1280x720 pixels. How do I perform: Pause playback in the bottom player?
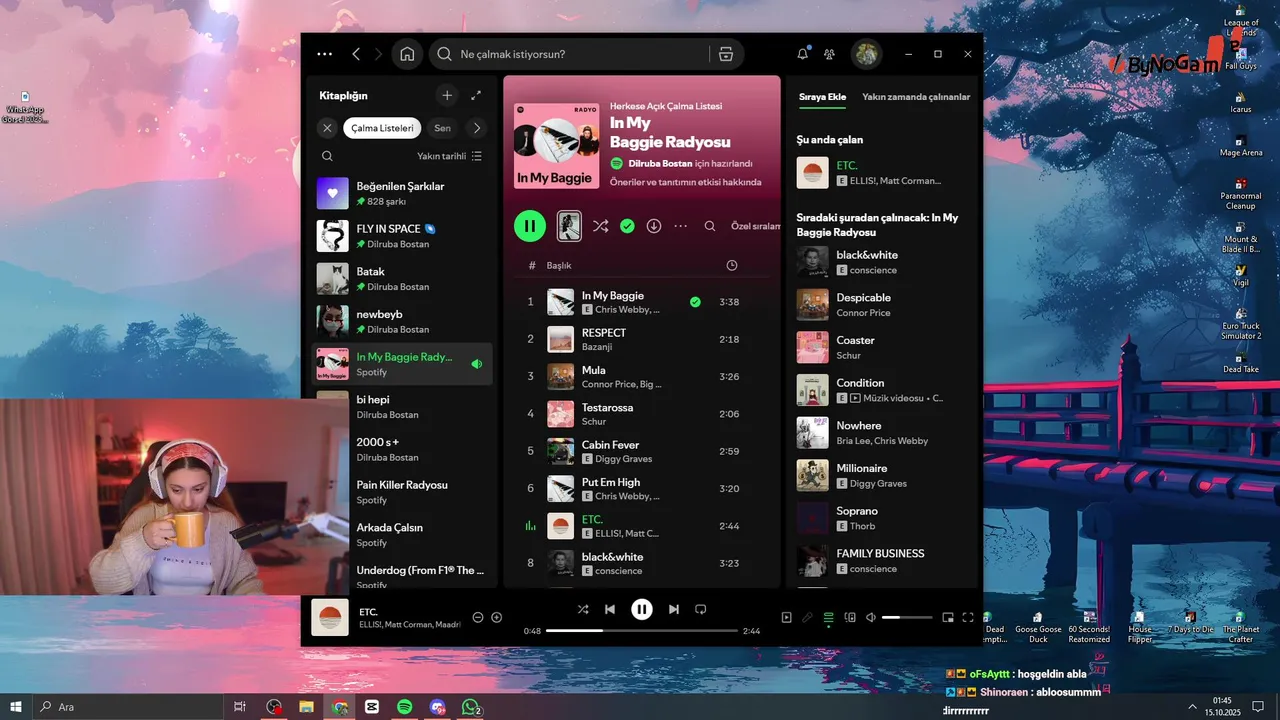(642, 609)
